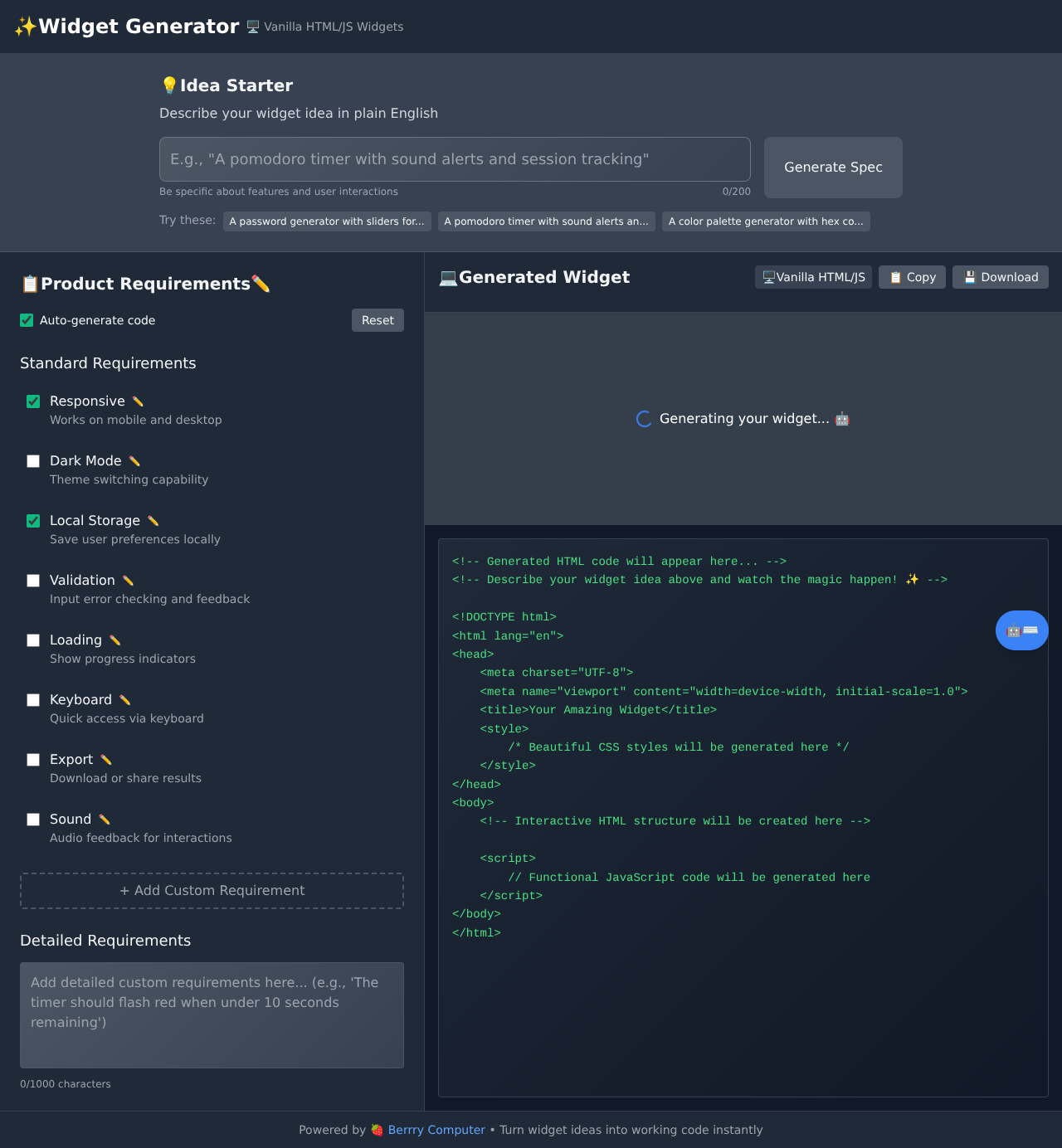Click the pencil icon next to Responsive

(x=137, y=401)
